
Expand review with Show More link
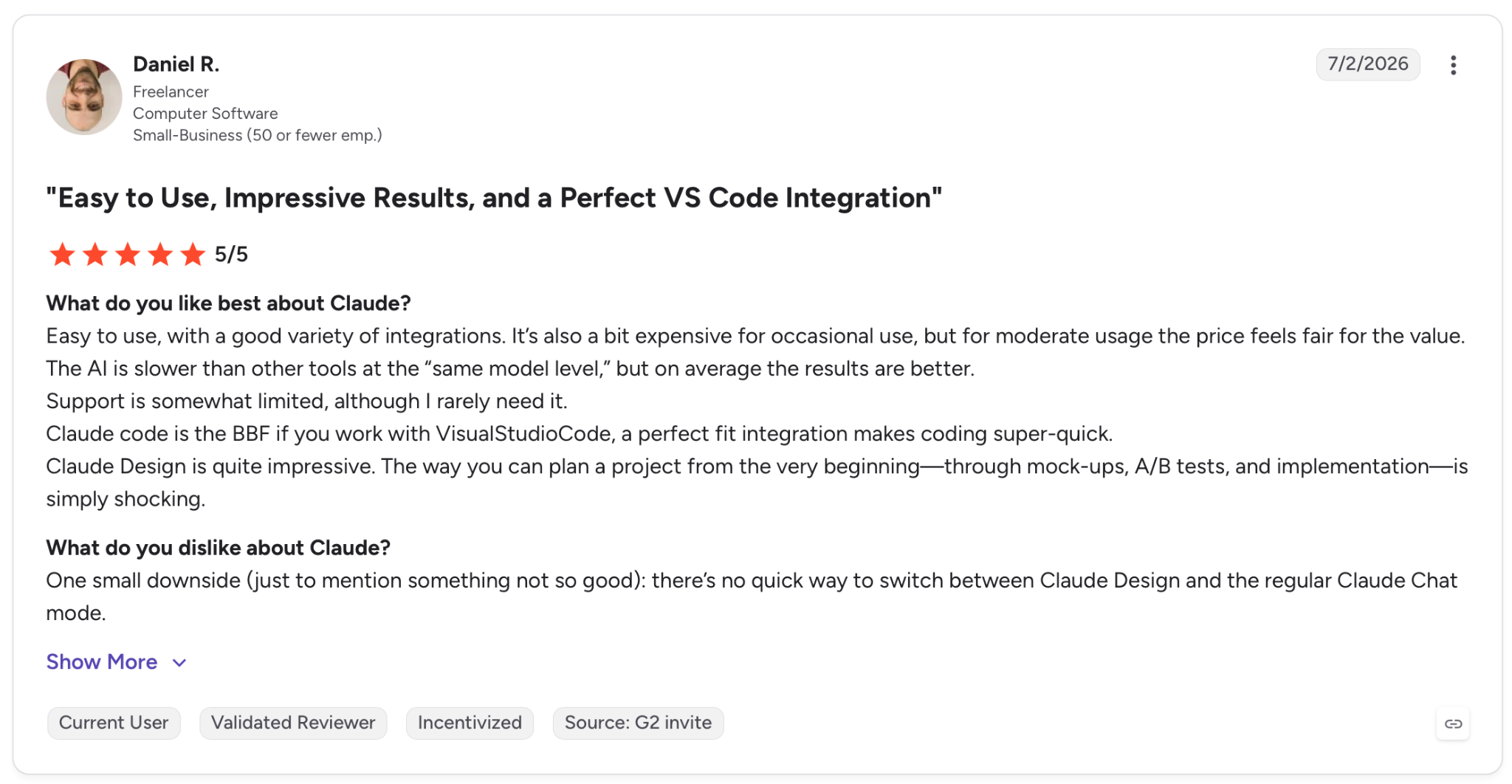(x=102, y=661)
